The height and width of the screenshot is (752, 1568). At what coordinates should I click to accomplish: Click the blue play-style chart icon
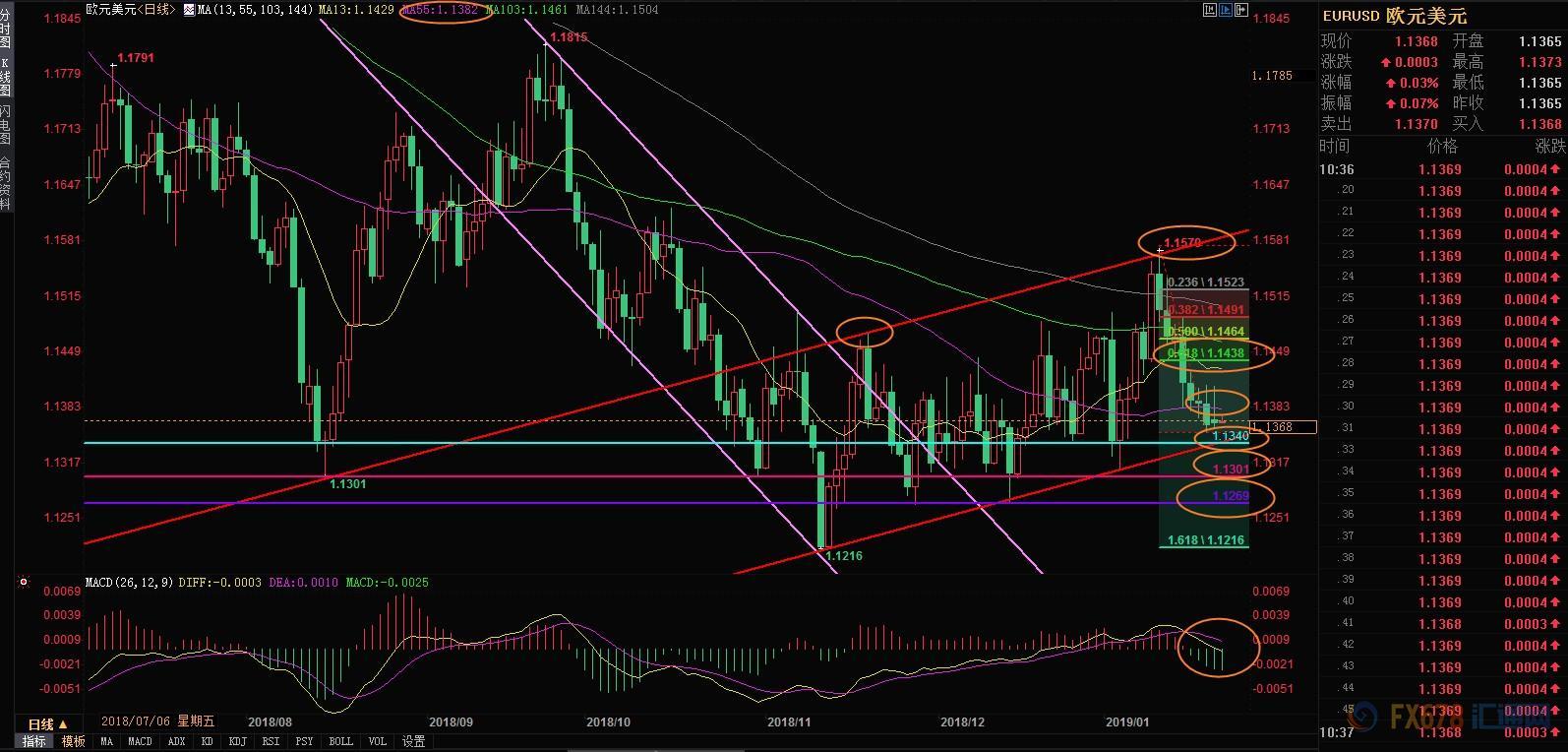[x=1226, y=10]
